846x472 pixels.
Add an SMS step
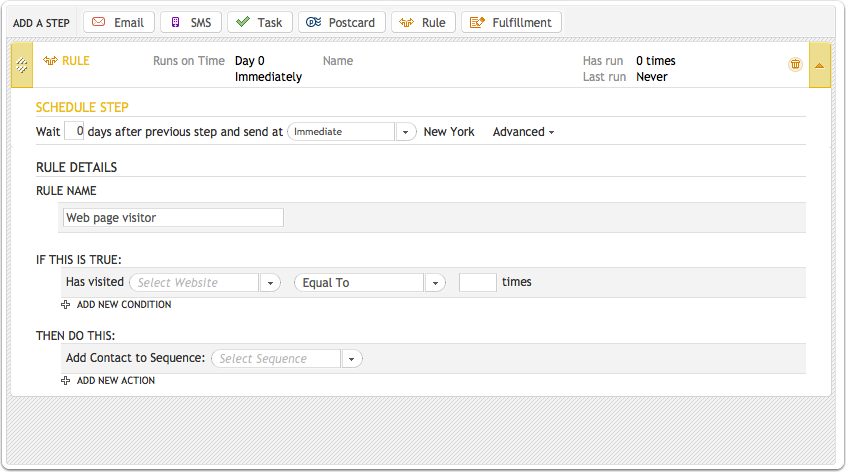tap(191, 23)
